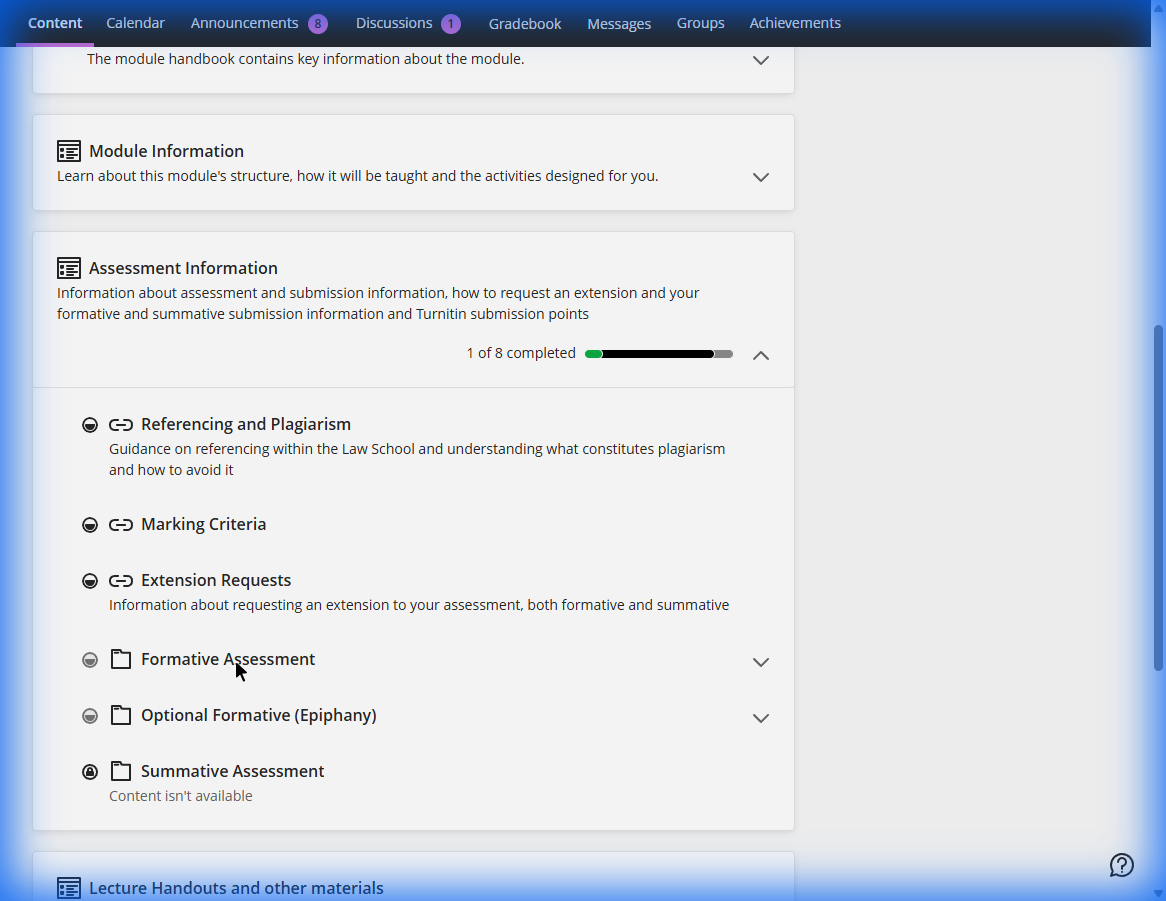Viewport: 1166px width, 901px height.
Task: Click the document icon beside Module Information
Action: (68, 151)
